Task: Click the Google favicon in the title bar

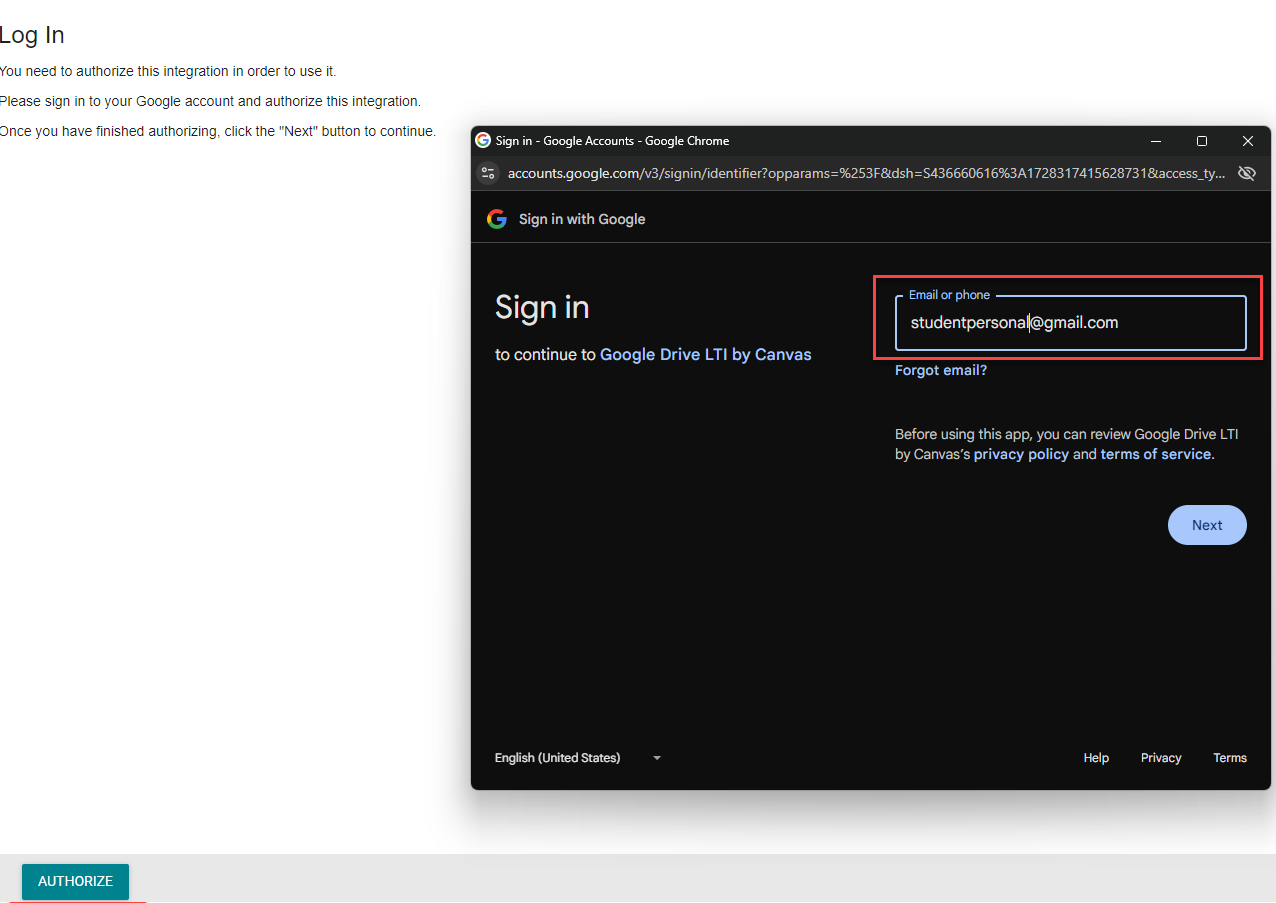Action: [483, 140]
